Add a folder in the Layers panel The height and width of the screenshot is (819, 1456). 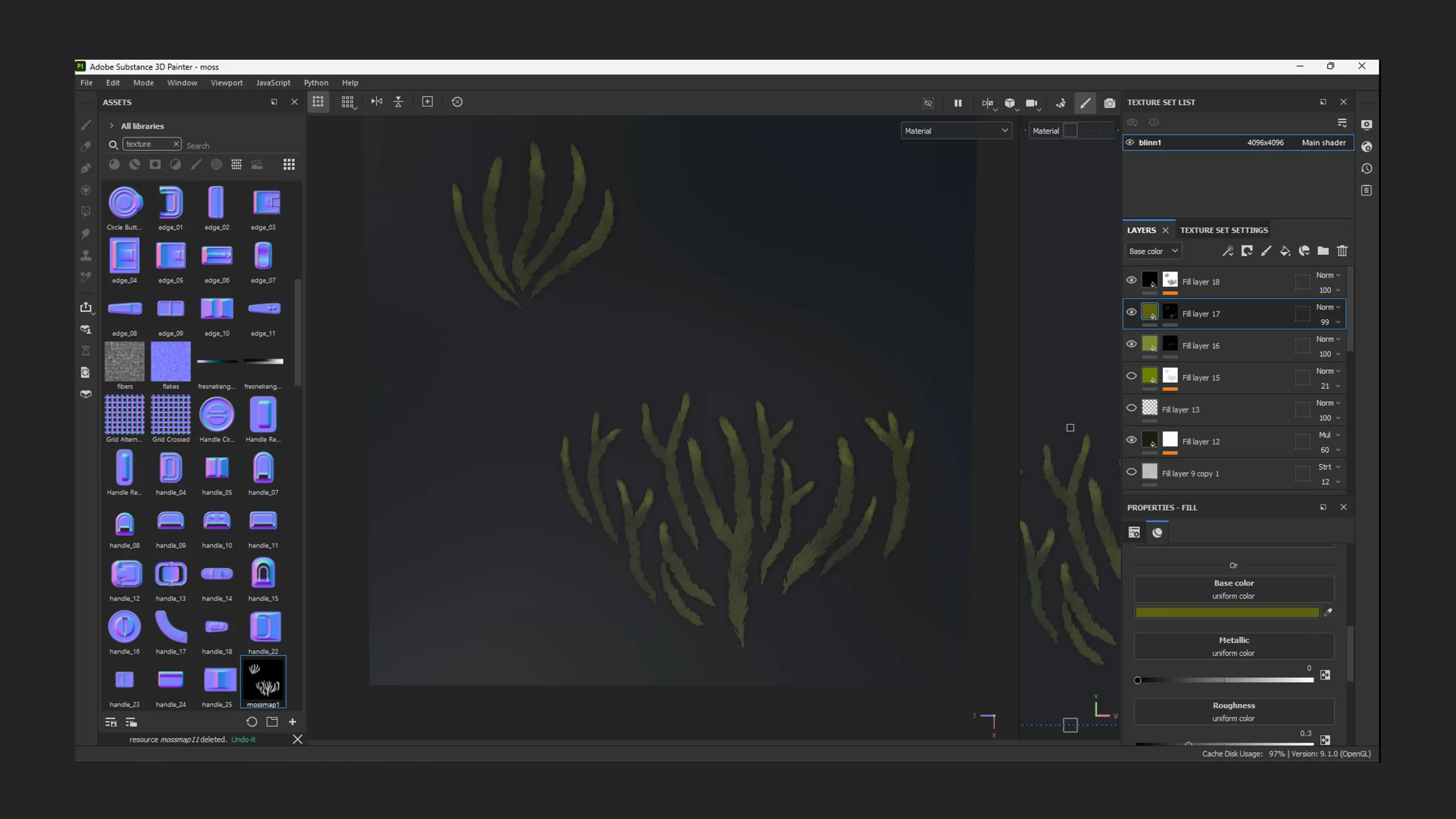(x=1323, y=251)
